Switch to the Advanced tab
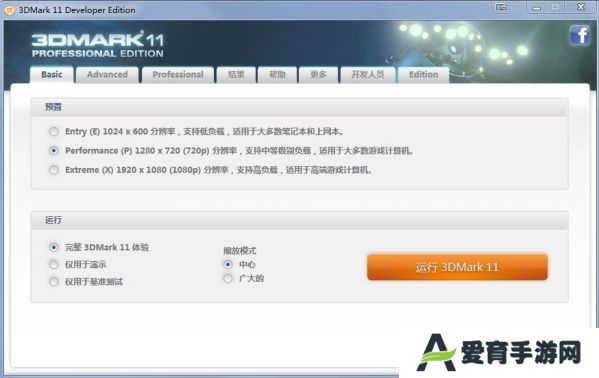 (107, 75)
